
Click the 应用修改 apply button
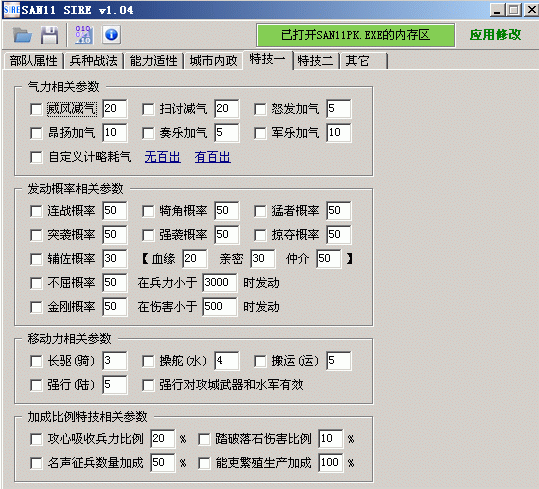click(x=495, y=35)
